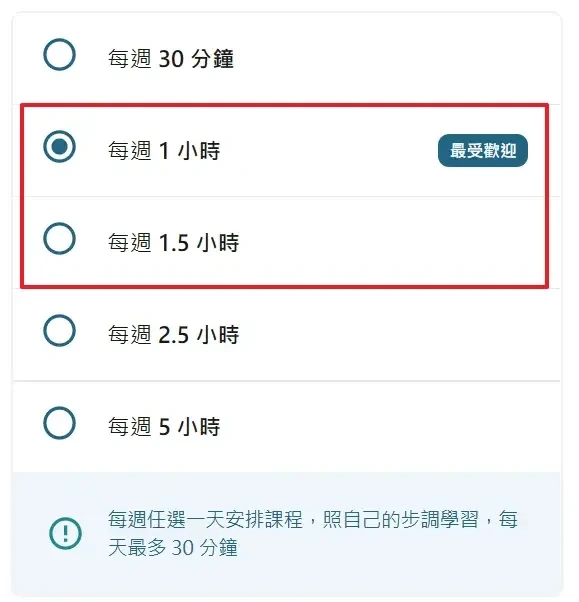Click the 天最多 30 分鐘 notice line
Image resolution: width=579 pixels, height=602 pixels.
tap(173, 547)
